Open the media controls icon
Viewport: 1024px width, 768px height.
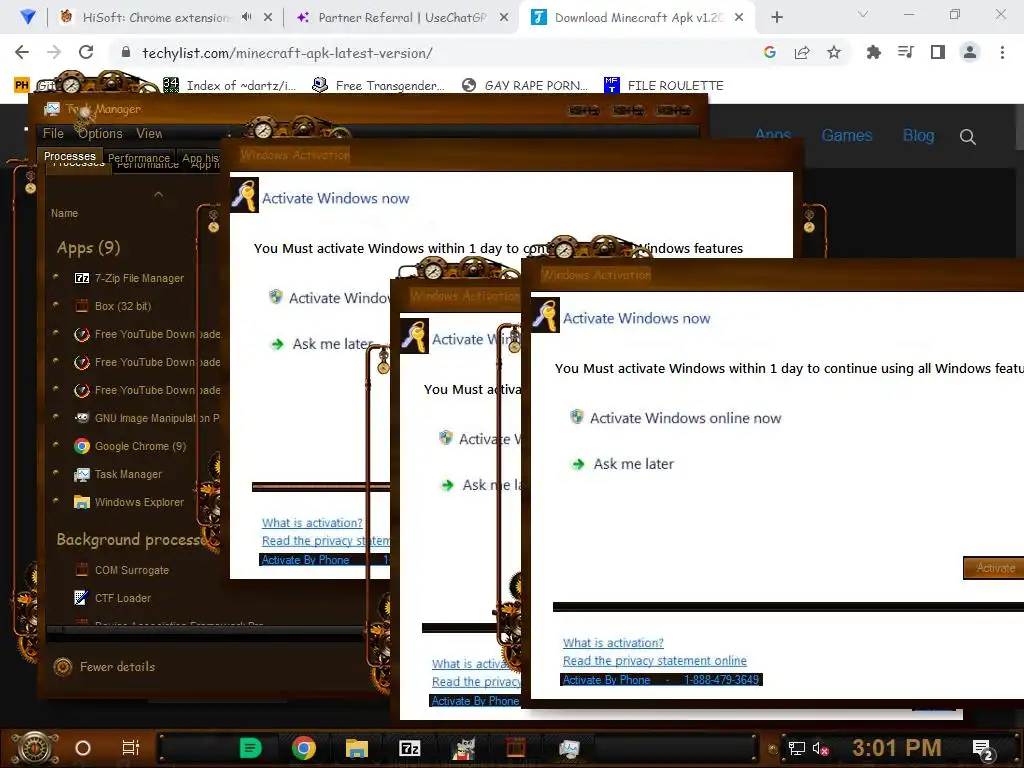click(x=906, y=53)
